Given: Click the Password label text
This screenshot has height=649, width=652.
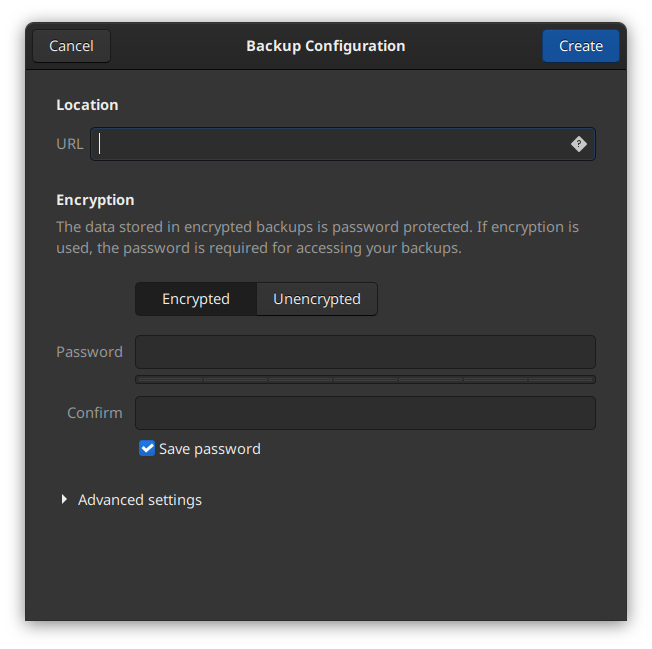Looking at the screenshot, I should 89,352.
